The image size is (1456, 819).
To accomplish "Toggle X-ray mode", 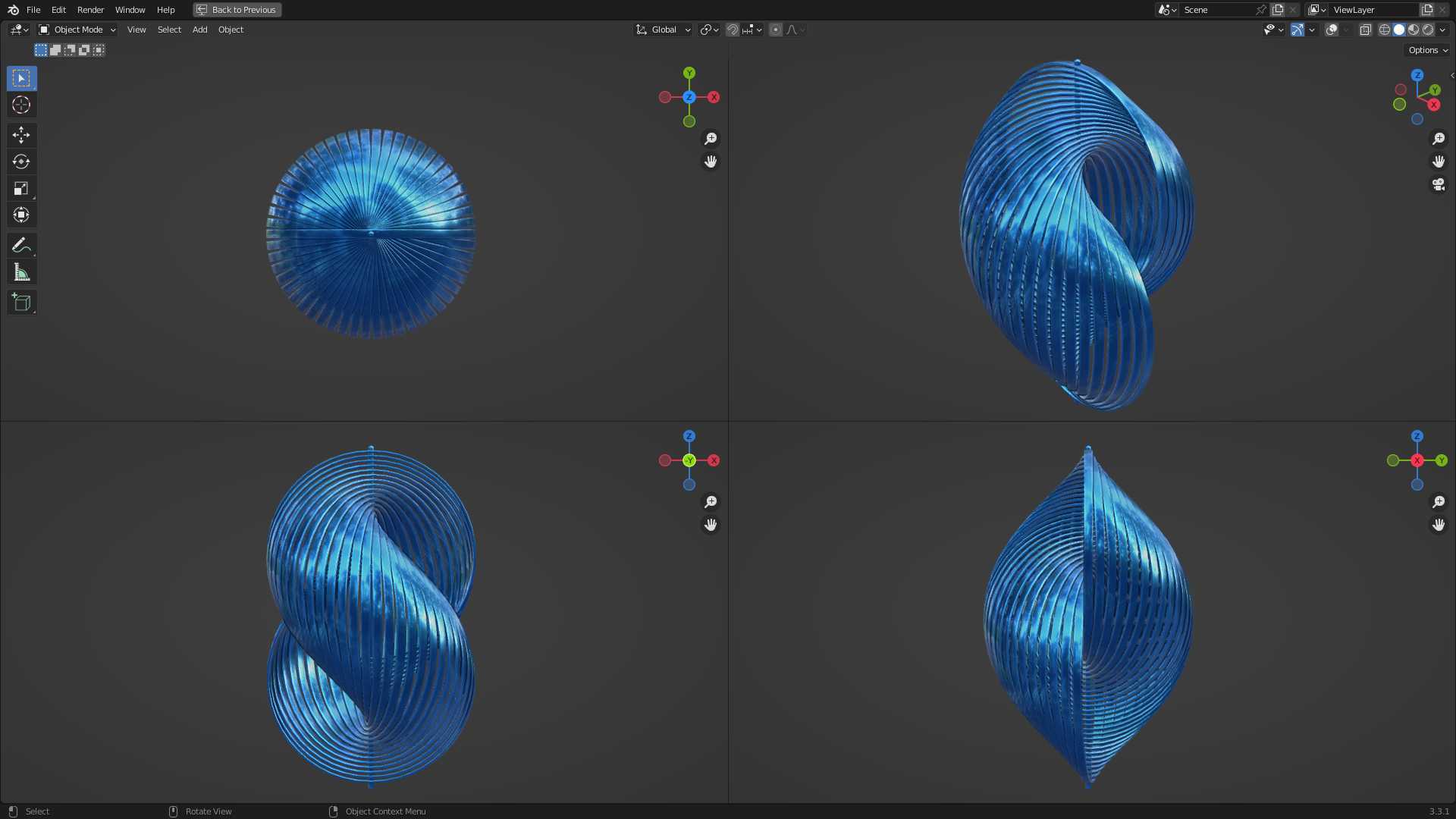I will (1365, 30).
